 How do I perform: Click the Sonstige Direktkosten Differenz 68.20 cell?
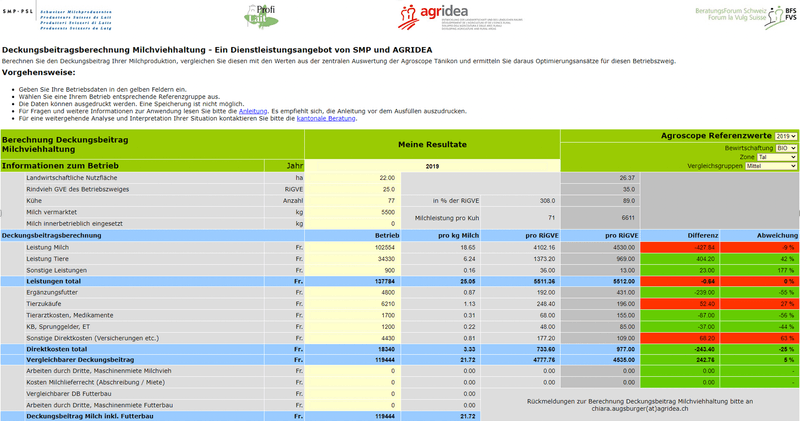click(680, 338)
